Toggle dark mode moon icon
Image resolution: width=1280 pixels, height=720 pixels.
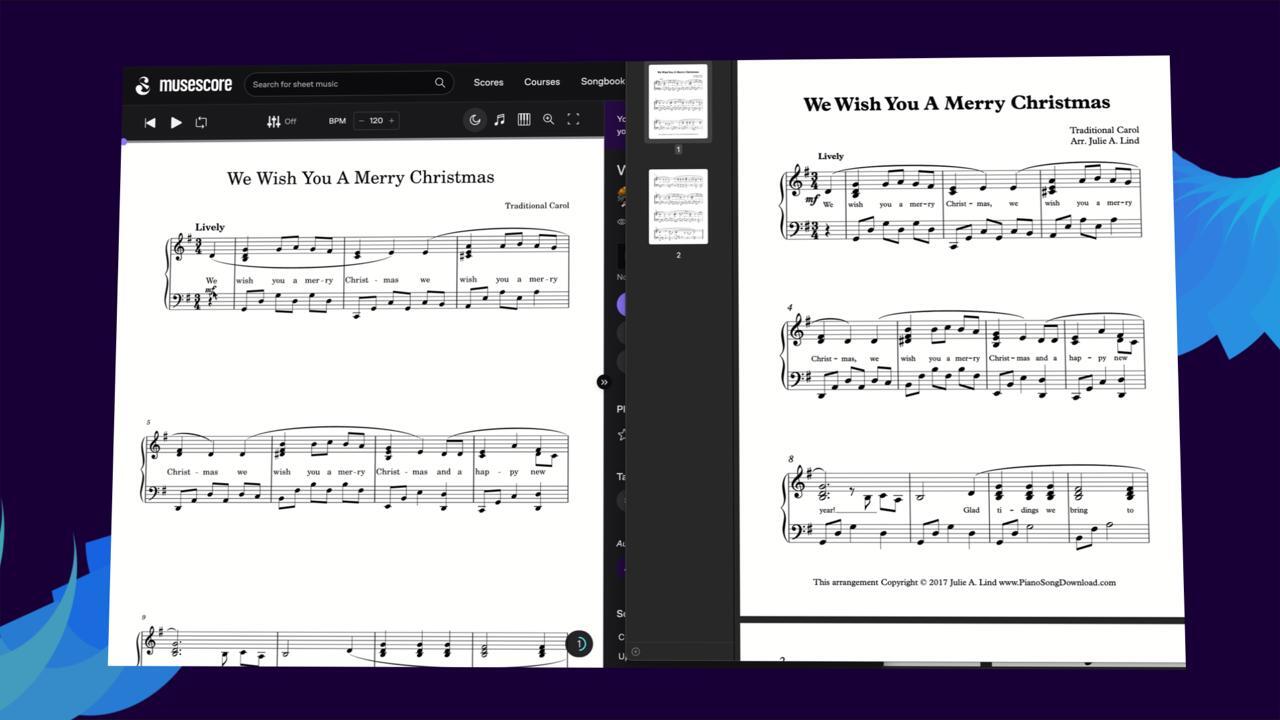tap(475, 120)
